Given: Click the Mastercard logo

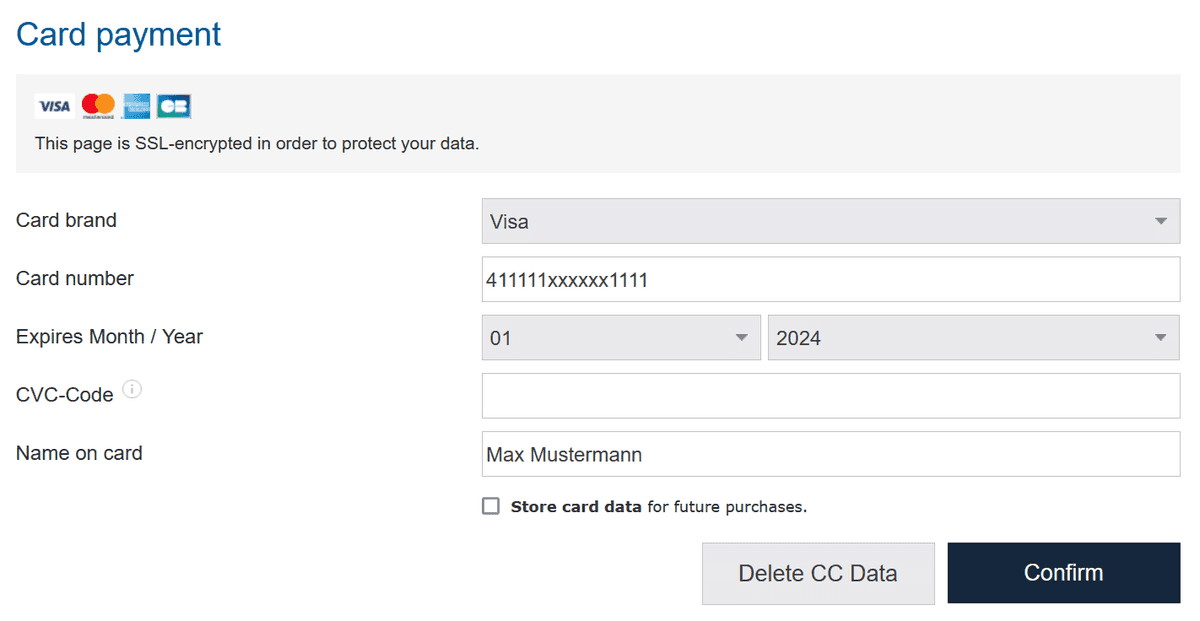Looking at the screenshot, I should click(x=98, y=106).
